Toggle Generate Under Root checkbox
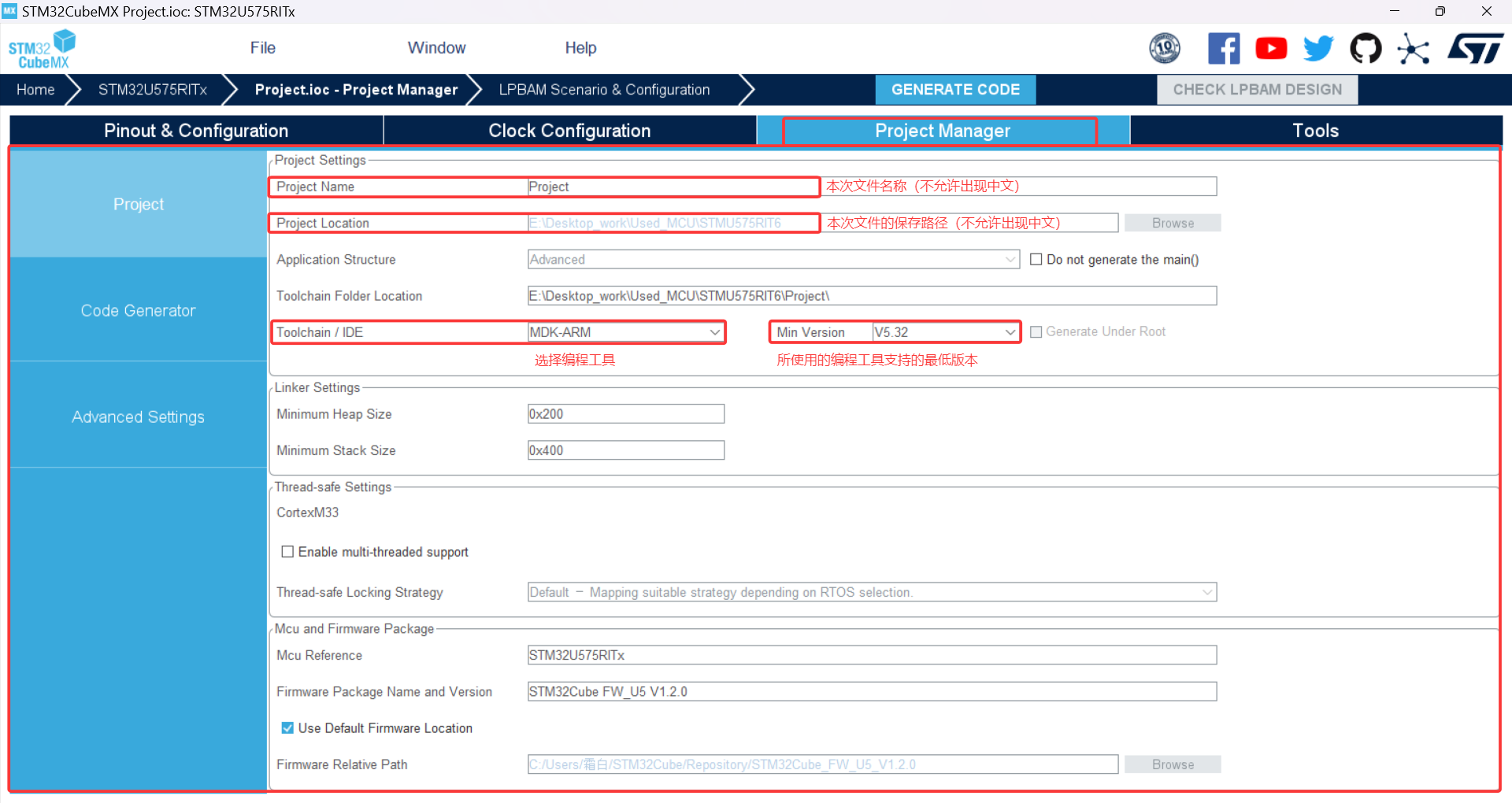The image size is (1512, 803). [1036, 332]
